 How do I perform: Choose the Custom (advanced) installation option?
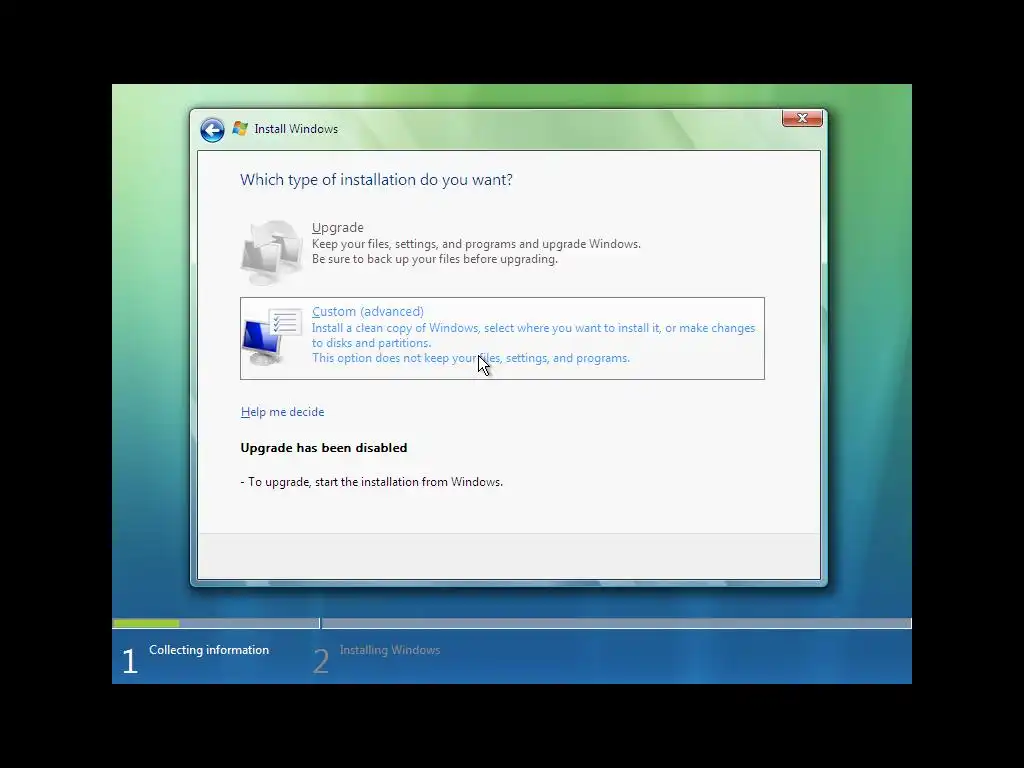point(502,338)
